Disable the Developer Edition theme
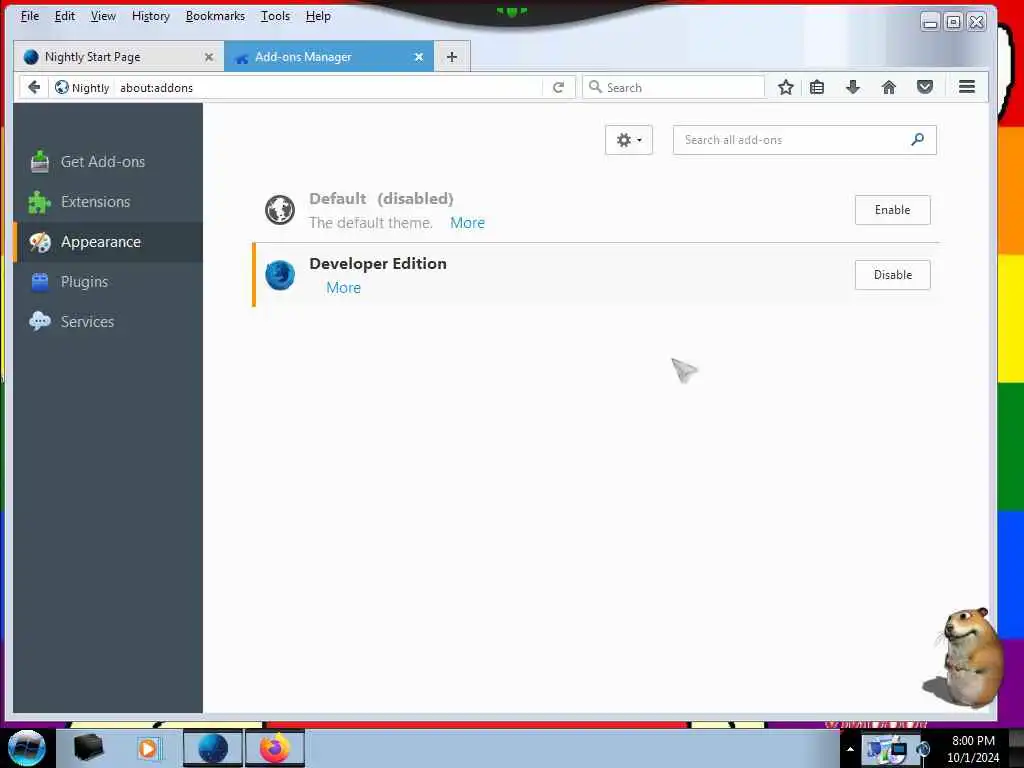 892,275
